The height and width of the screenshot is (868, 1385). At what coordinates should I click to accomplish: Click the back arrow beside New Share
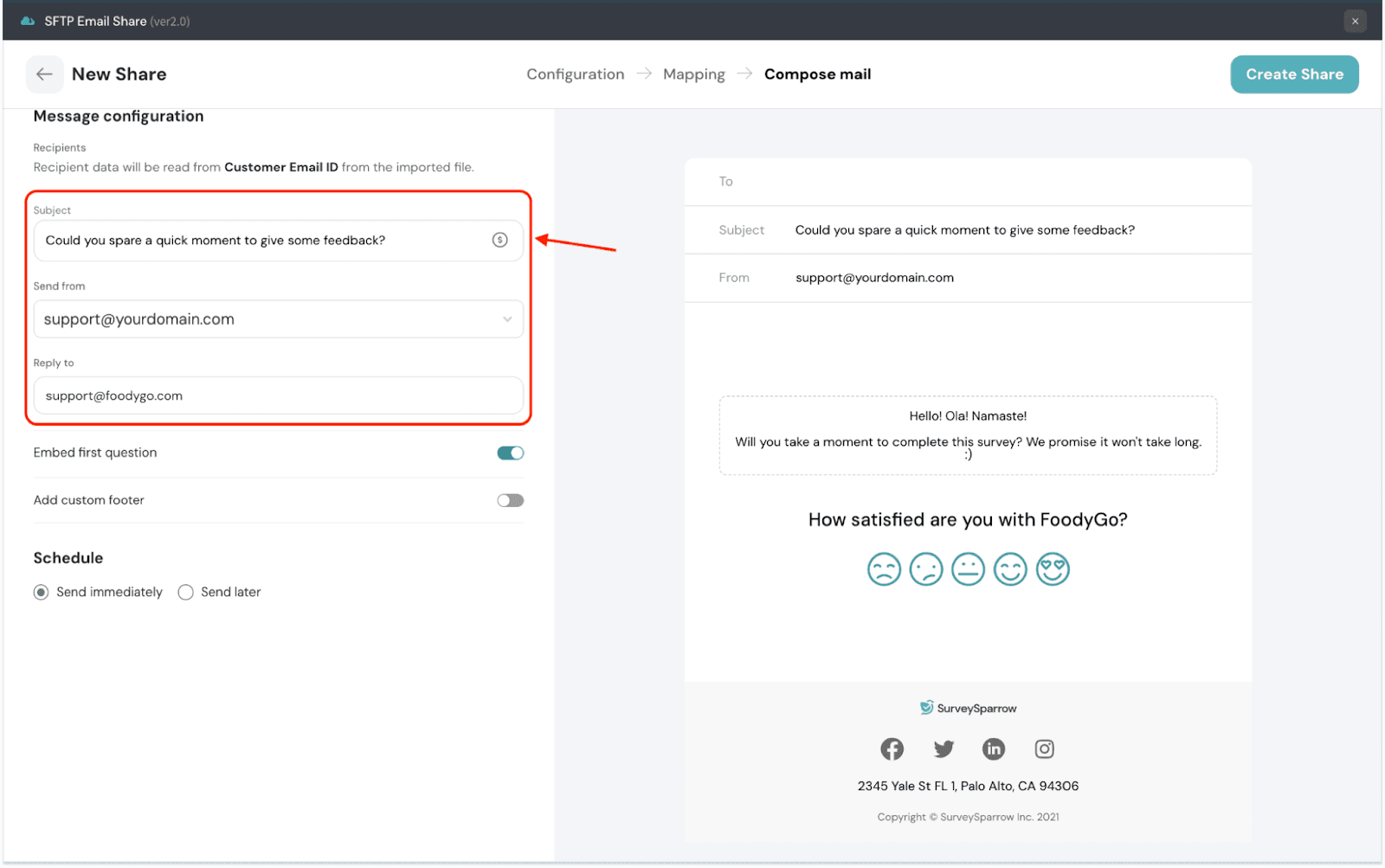pos(44,74)
